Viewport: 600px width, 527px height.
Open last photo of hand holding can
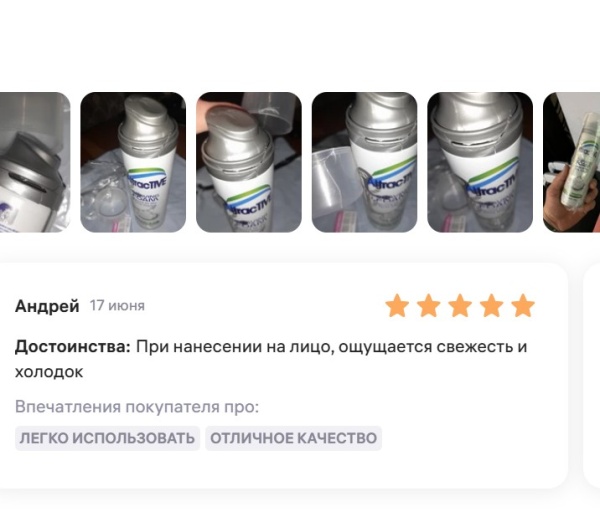pos(572,162)
